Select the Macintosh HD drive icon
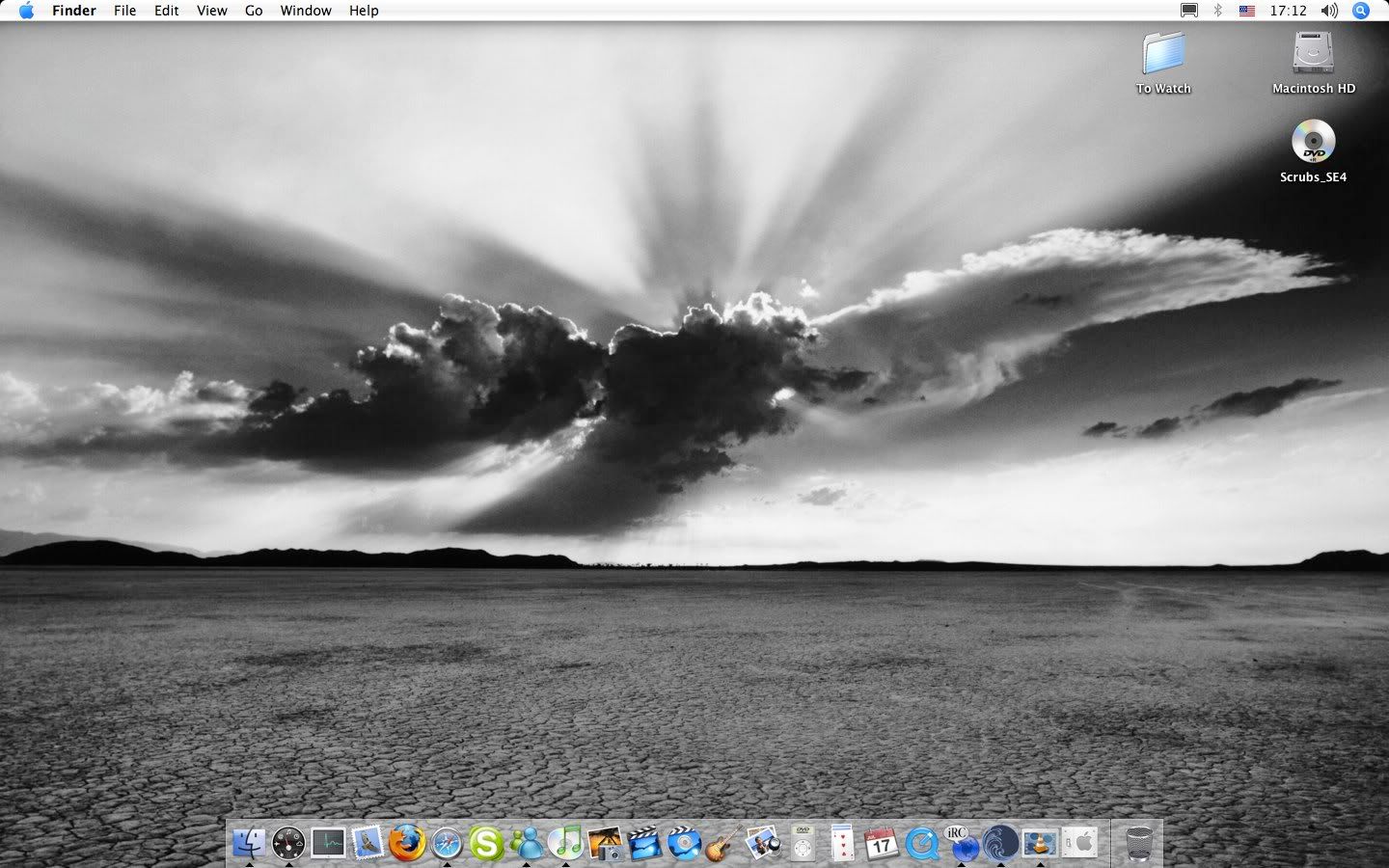The image size is (1389, 868). (1314, 63)
